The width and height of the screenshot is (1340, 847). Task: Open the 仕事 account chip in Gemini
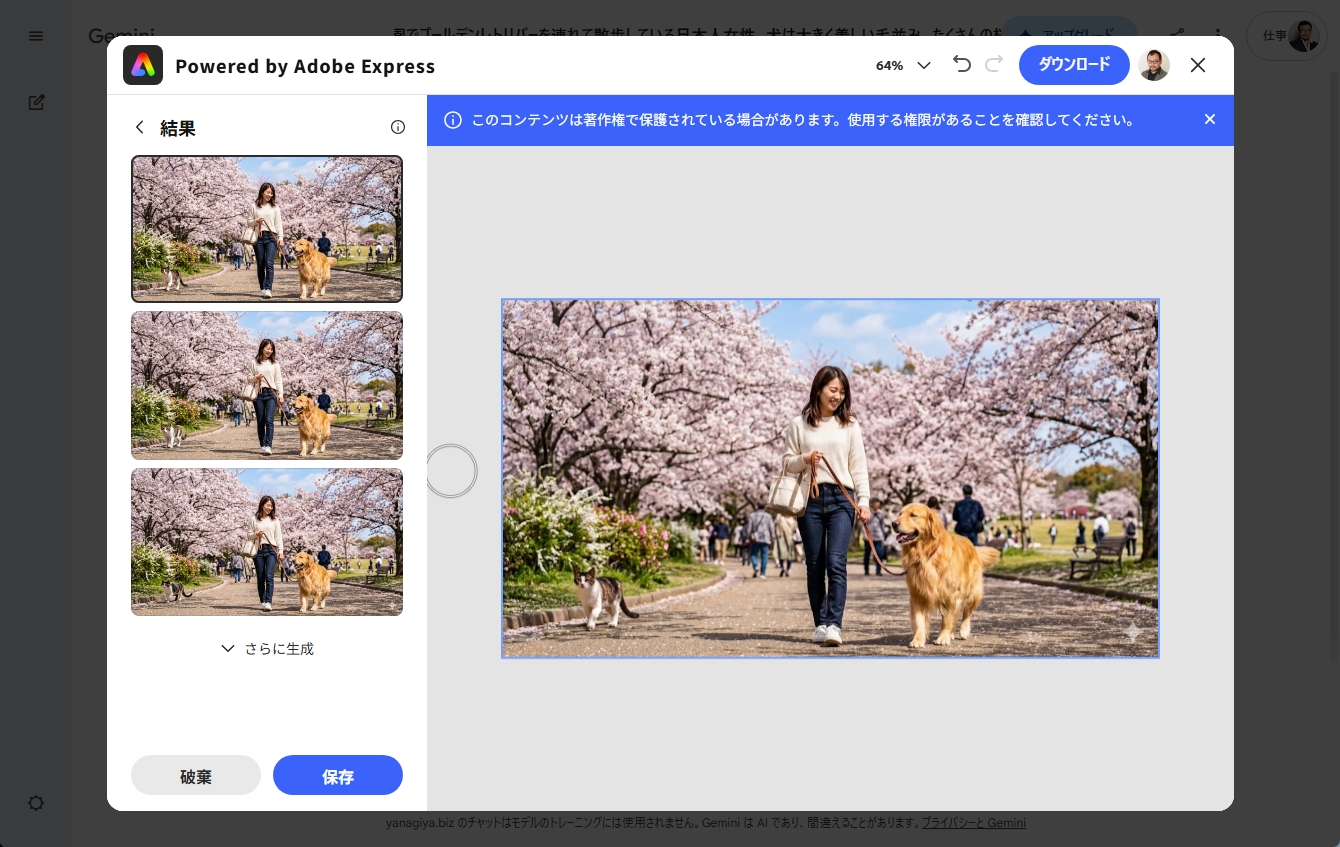[1287, 36]
